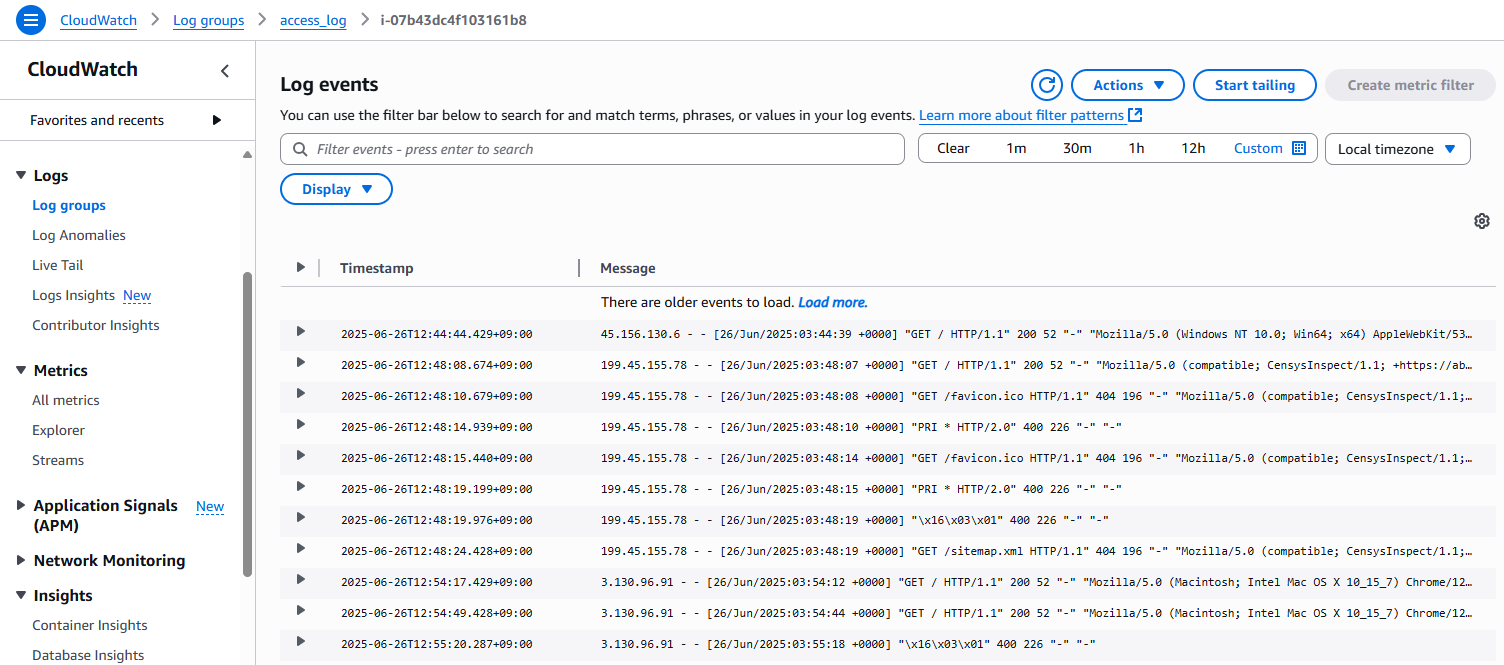Viewport: 1504px width, 665px height.
Task: Open the Actions dropdown
Action: pos(1128,85)
